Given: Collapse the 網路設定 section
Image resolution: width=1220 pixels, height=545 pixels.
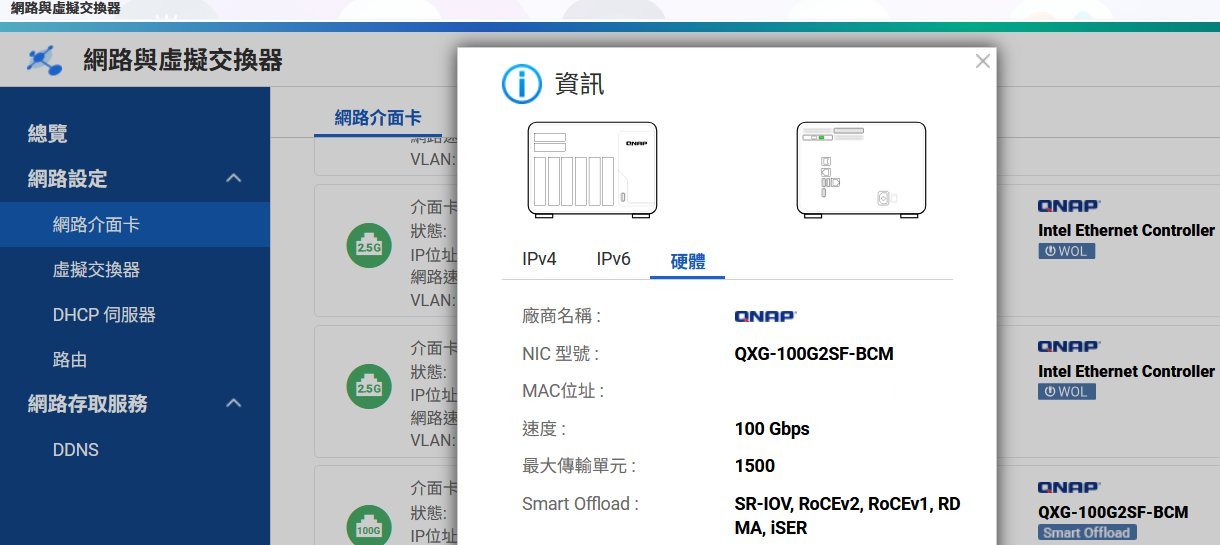Looking at the screenshot, I should point(233,179).
